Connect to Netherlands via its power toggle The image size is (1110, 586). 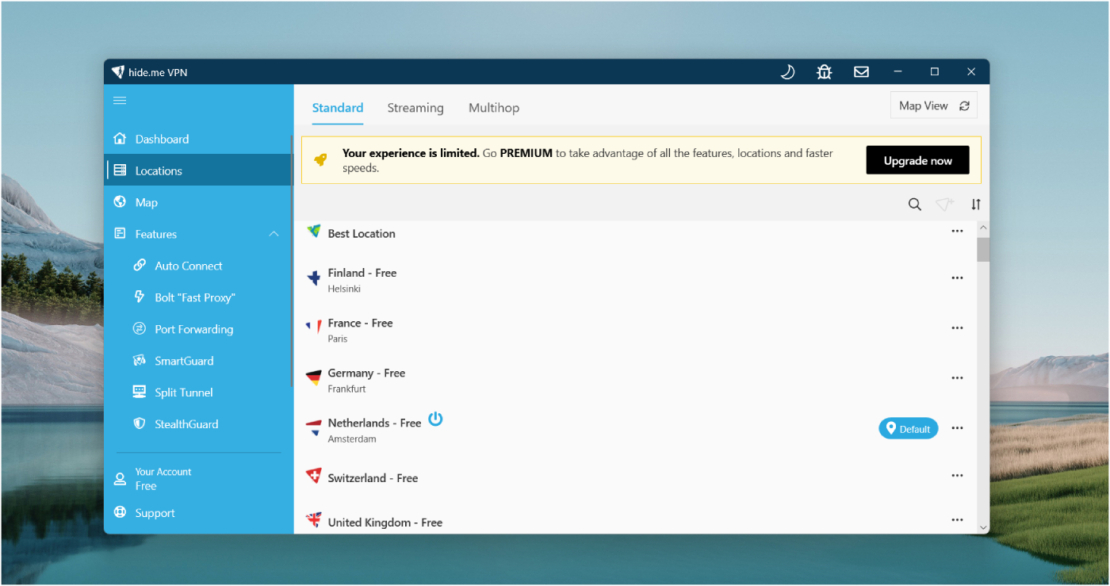point(435,420)
